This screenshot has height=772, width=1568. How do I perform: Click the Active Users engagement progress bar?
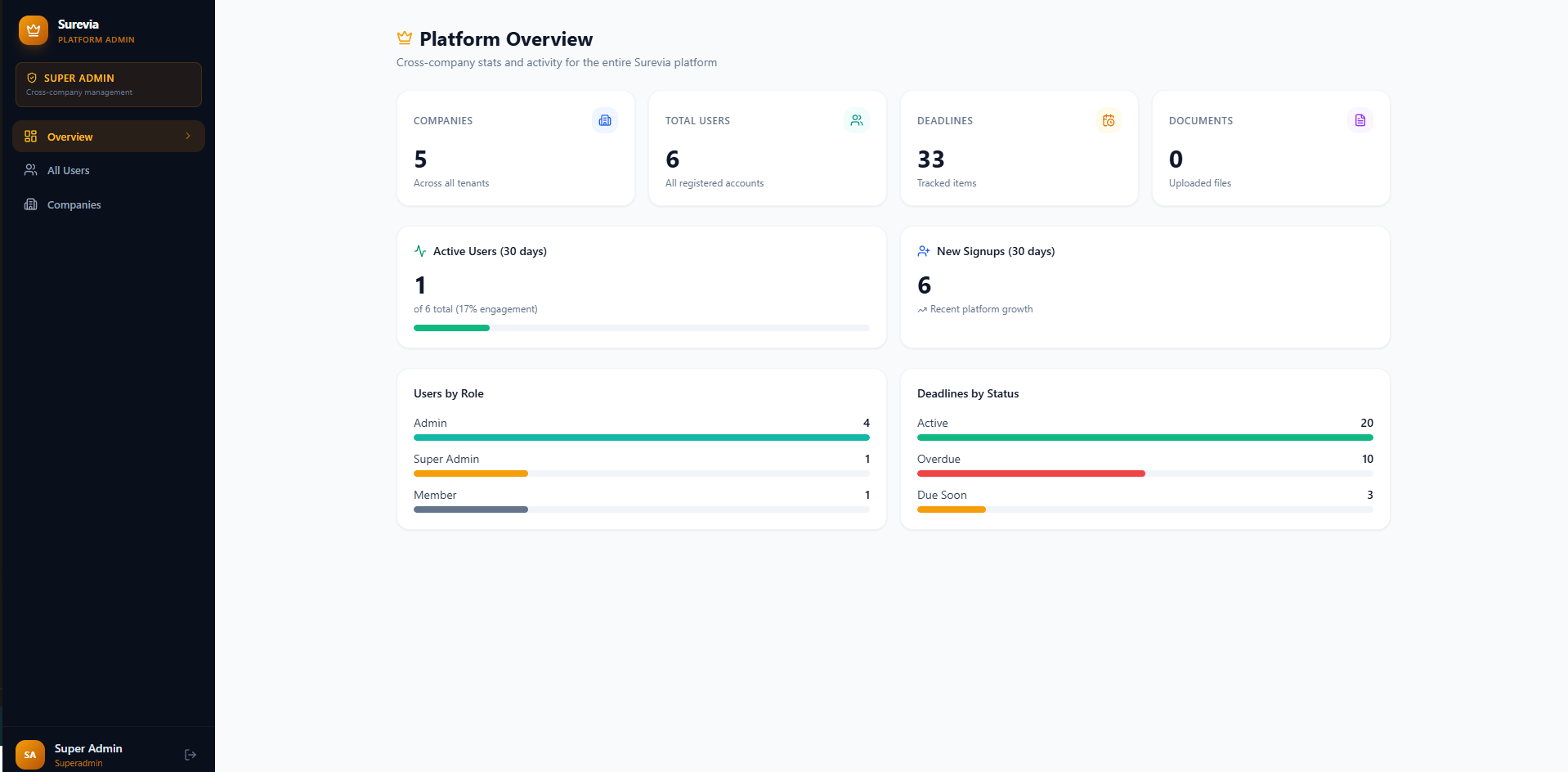(642, 328)
